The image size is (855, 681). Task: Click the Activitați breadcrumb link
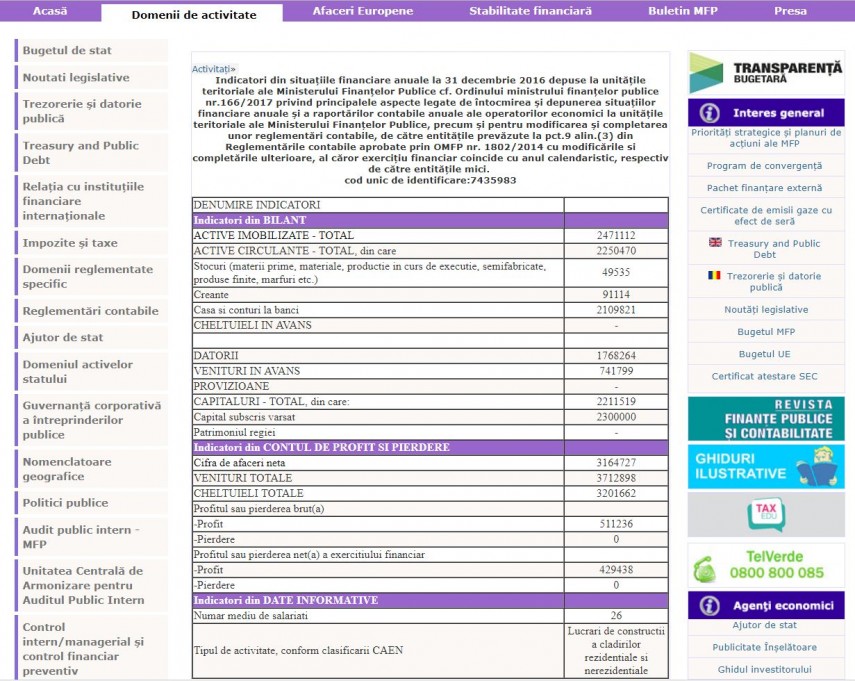(213, 69)
